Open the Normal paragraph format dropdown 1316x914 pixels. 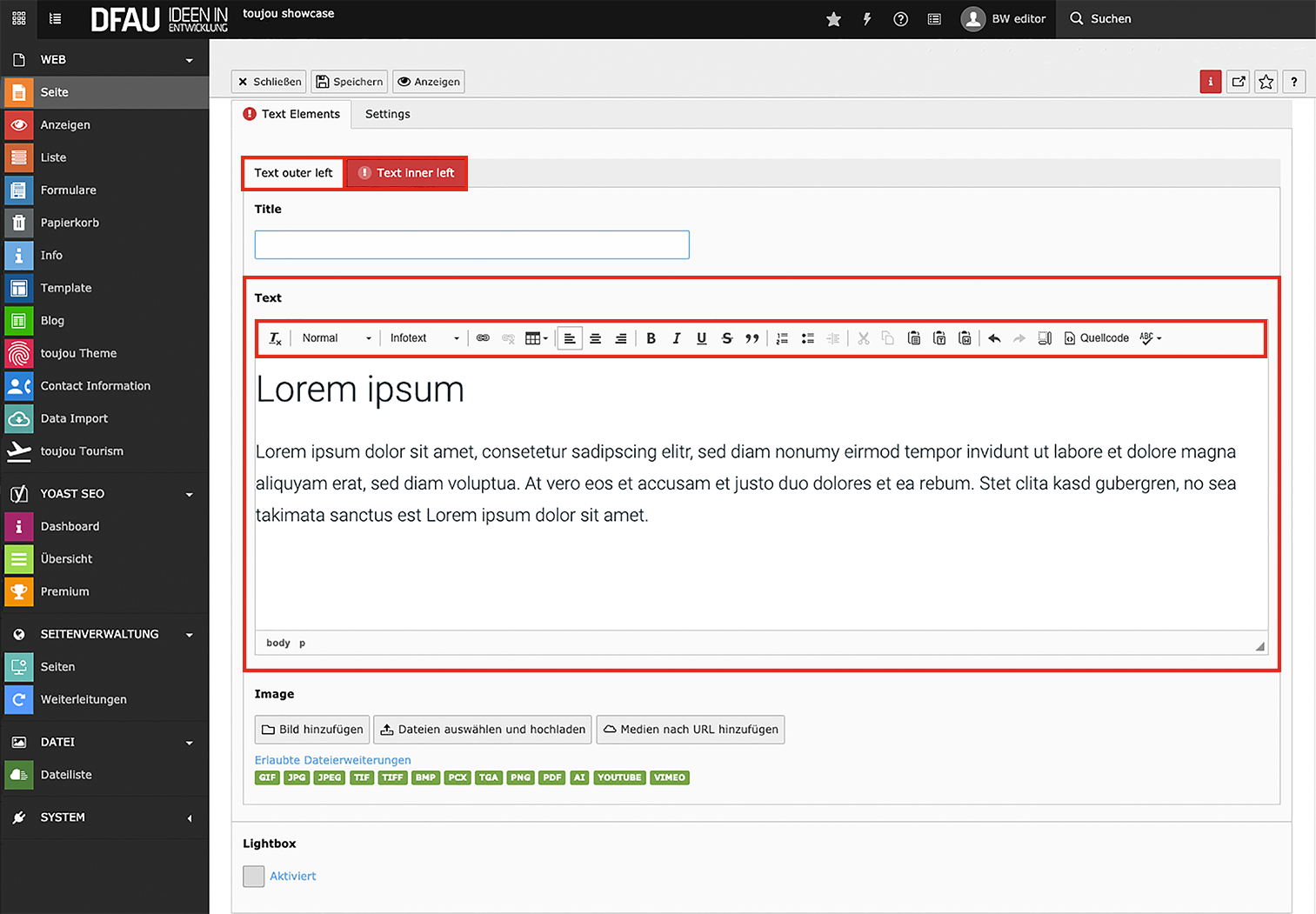coord(336,338)
